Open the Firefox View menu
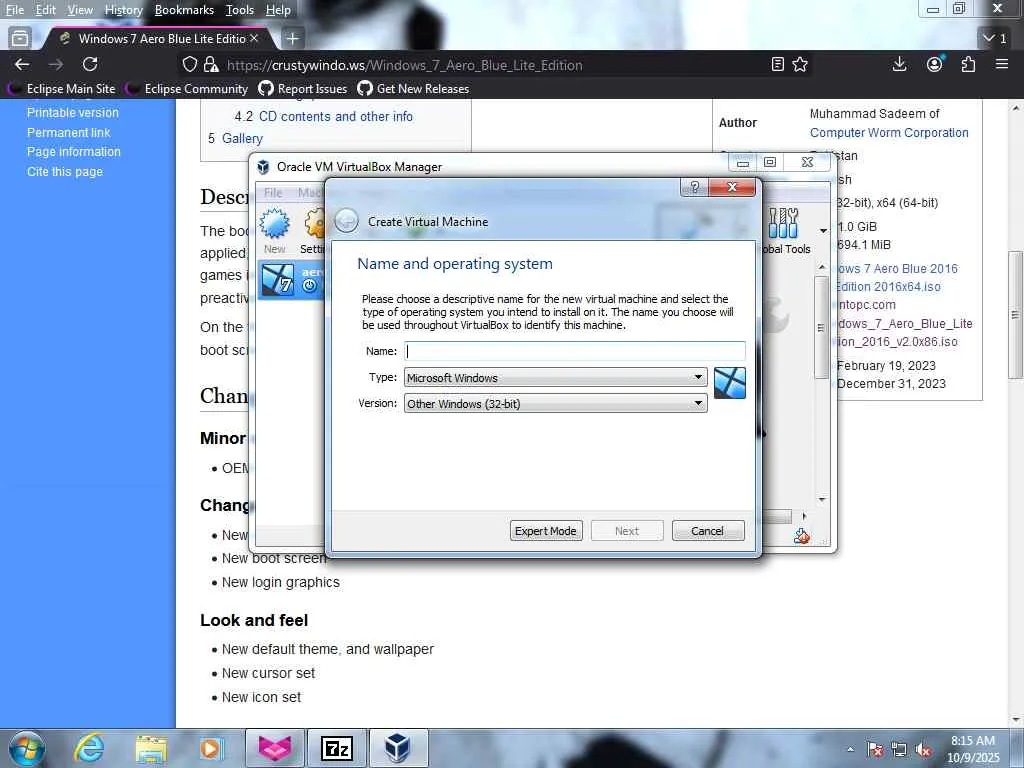Screen dimensions: 1024x768 tap(80, 10)
